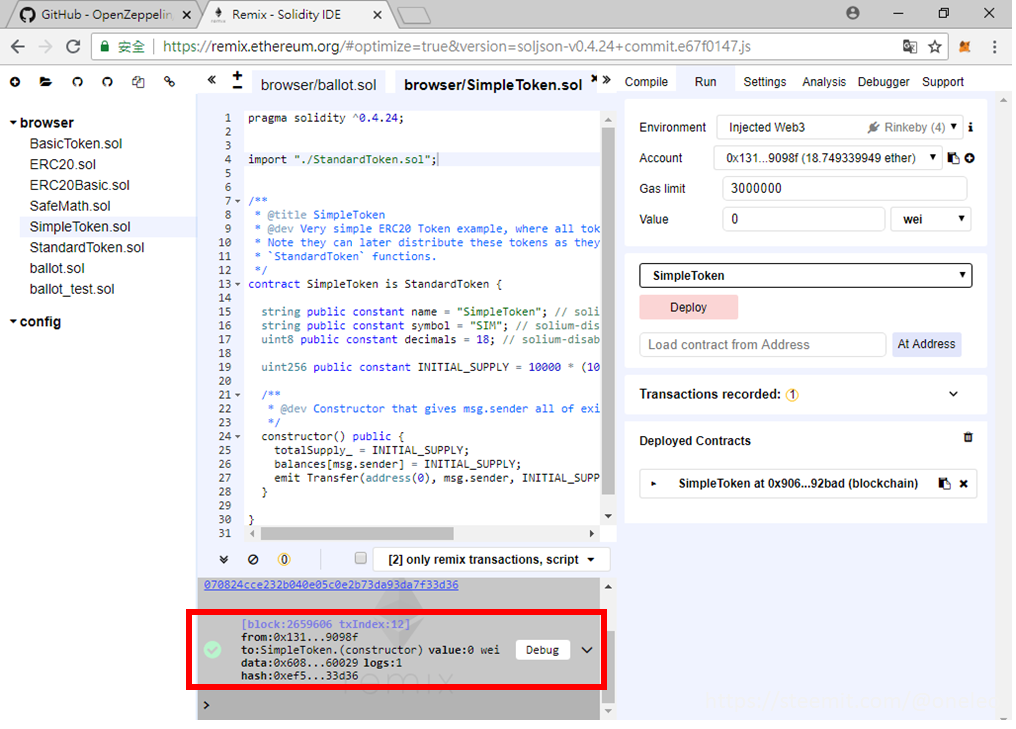Switch to the browser/ballot.sol editor tab

318,85
